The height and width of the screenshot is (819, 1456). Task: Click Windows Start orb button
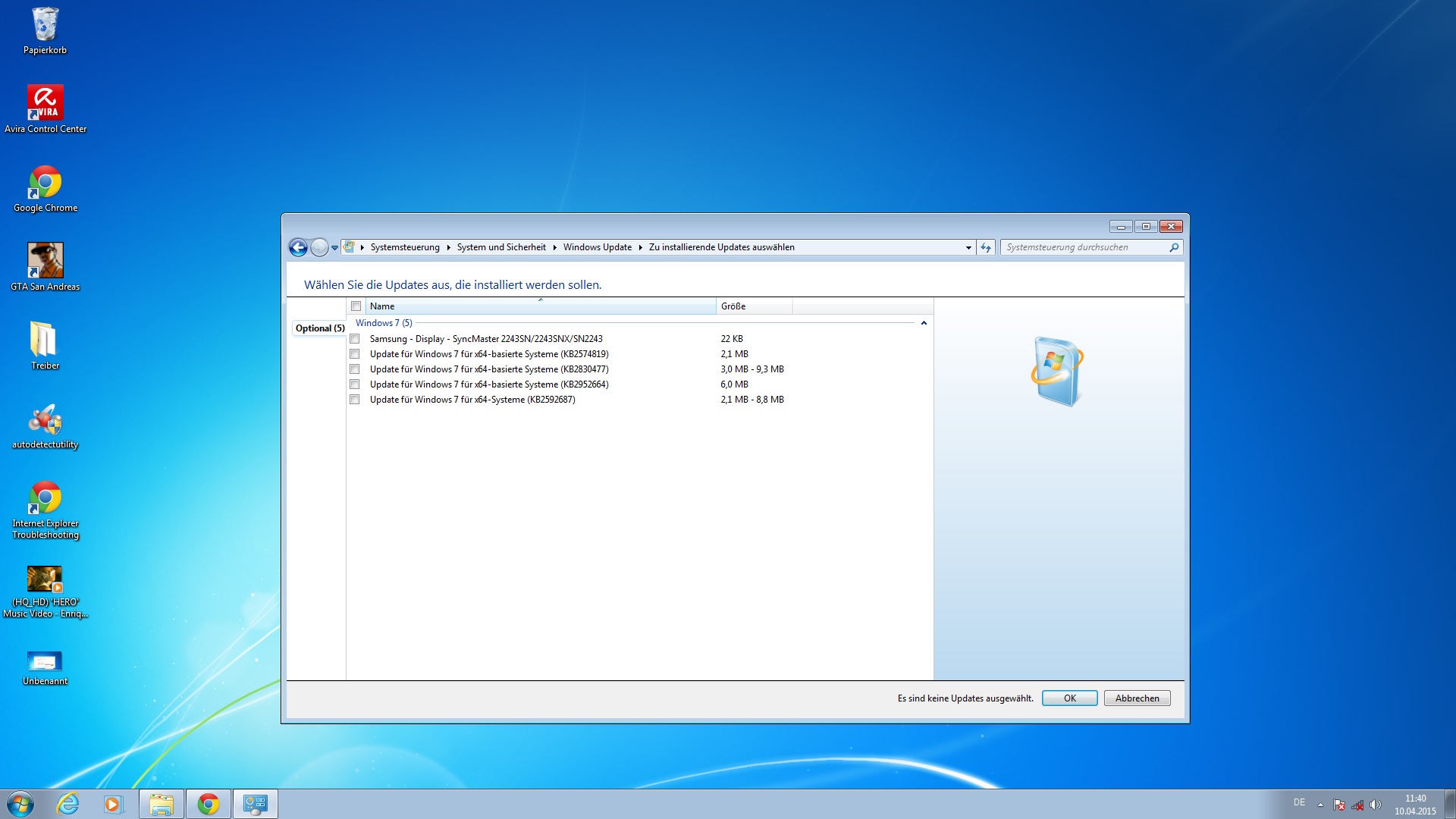pos(20,804)
